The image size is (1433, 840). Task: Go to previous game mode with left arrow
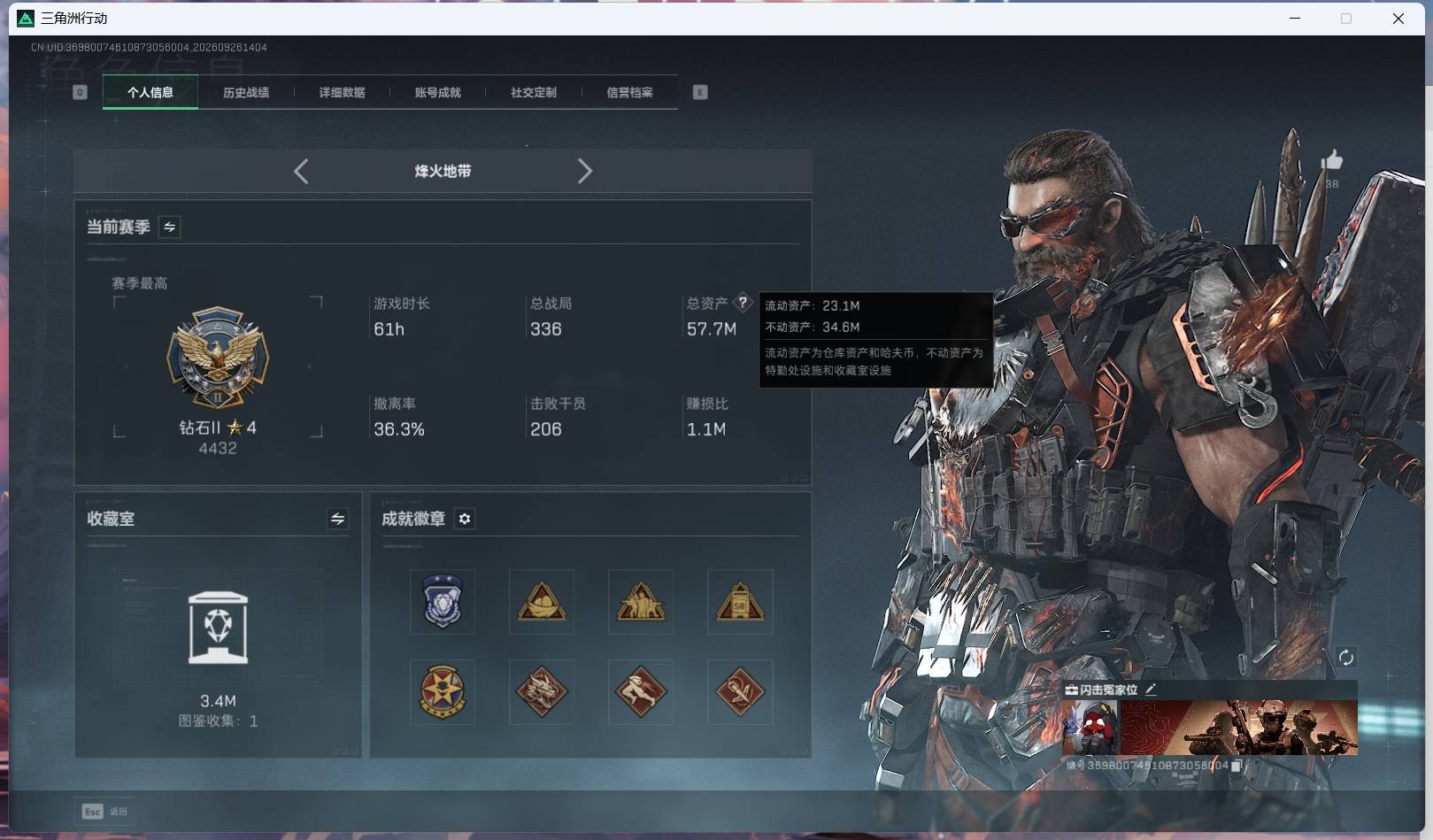(x=301, y=171)
